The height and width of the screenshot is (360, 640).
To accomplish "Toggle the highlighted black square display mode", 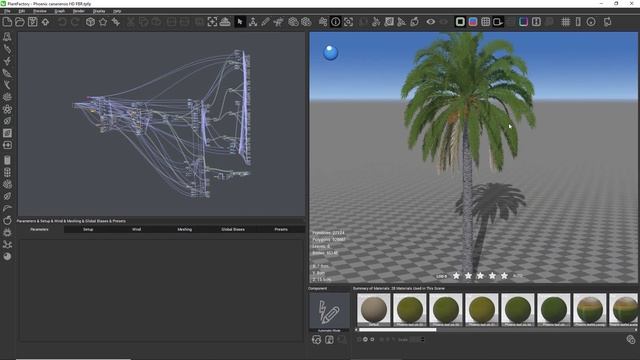I will (460, 22).
